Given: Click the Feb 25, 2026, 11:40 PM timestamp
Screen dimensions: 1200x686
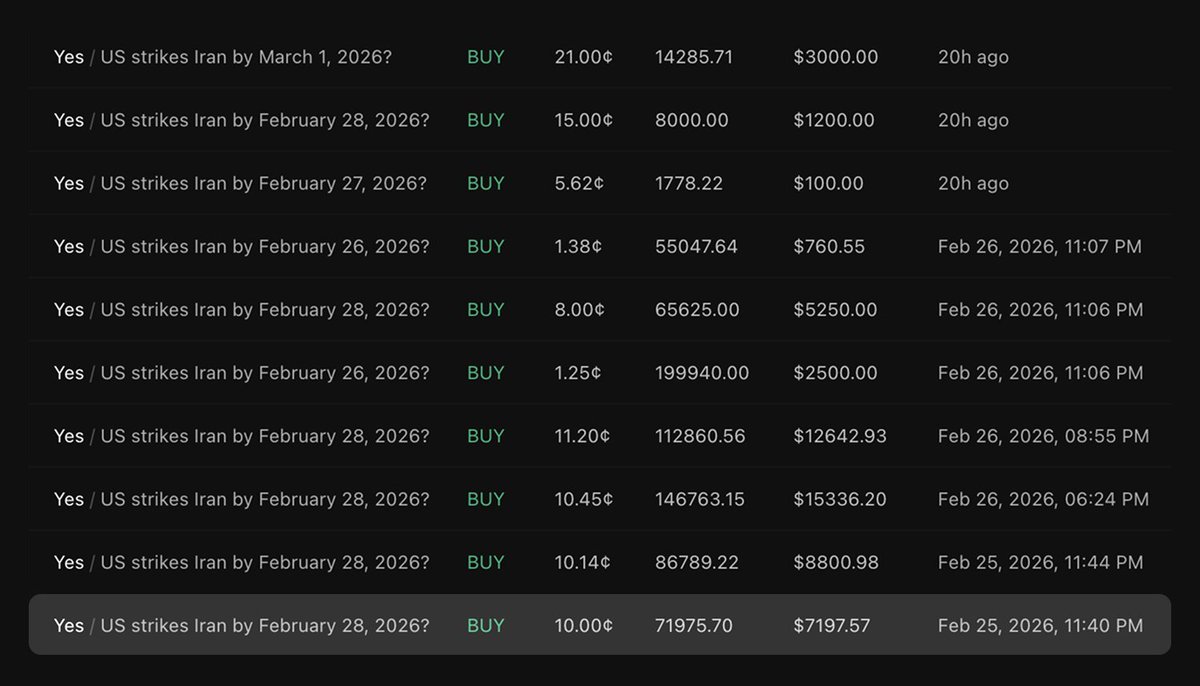Looking at the screenshot, I should [1040, 625].
